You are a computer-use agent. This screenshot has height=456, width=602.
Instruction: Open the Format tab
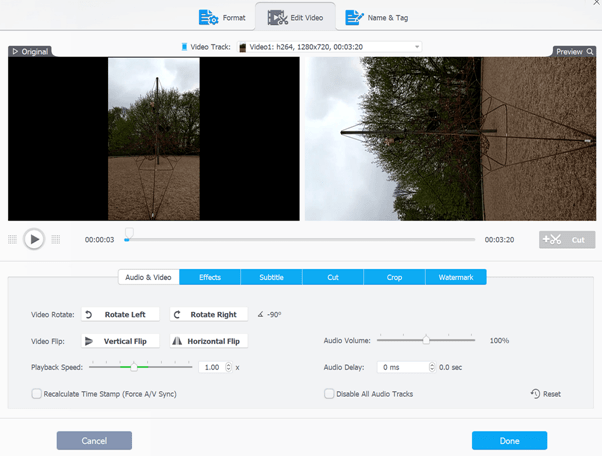tap(222, 18)
